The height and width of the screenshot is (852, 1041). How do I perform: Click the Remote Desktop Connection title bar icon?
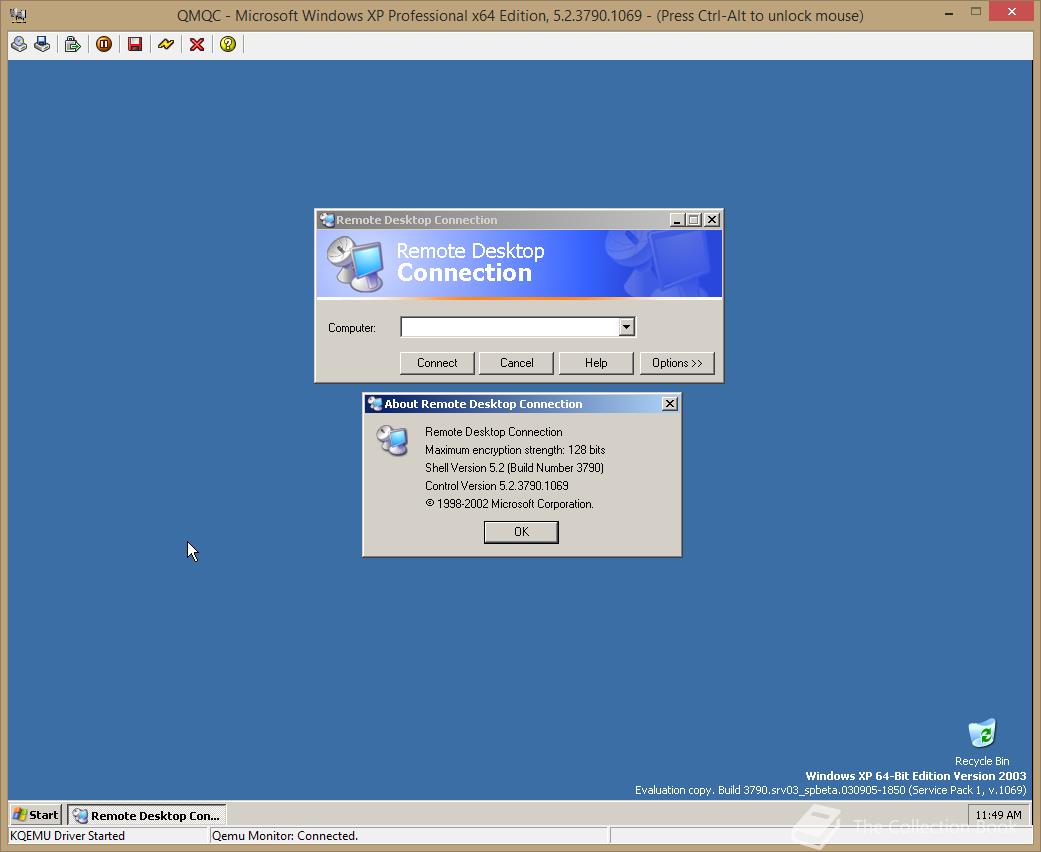327,220
